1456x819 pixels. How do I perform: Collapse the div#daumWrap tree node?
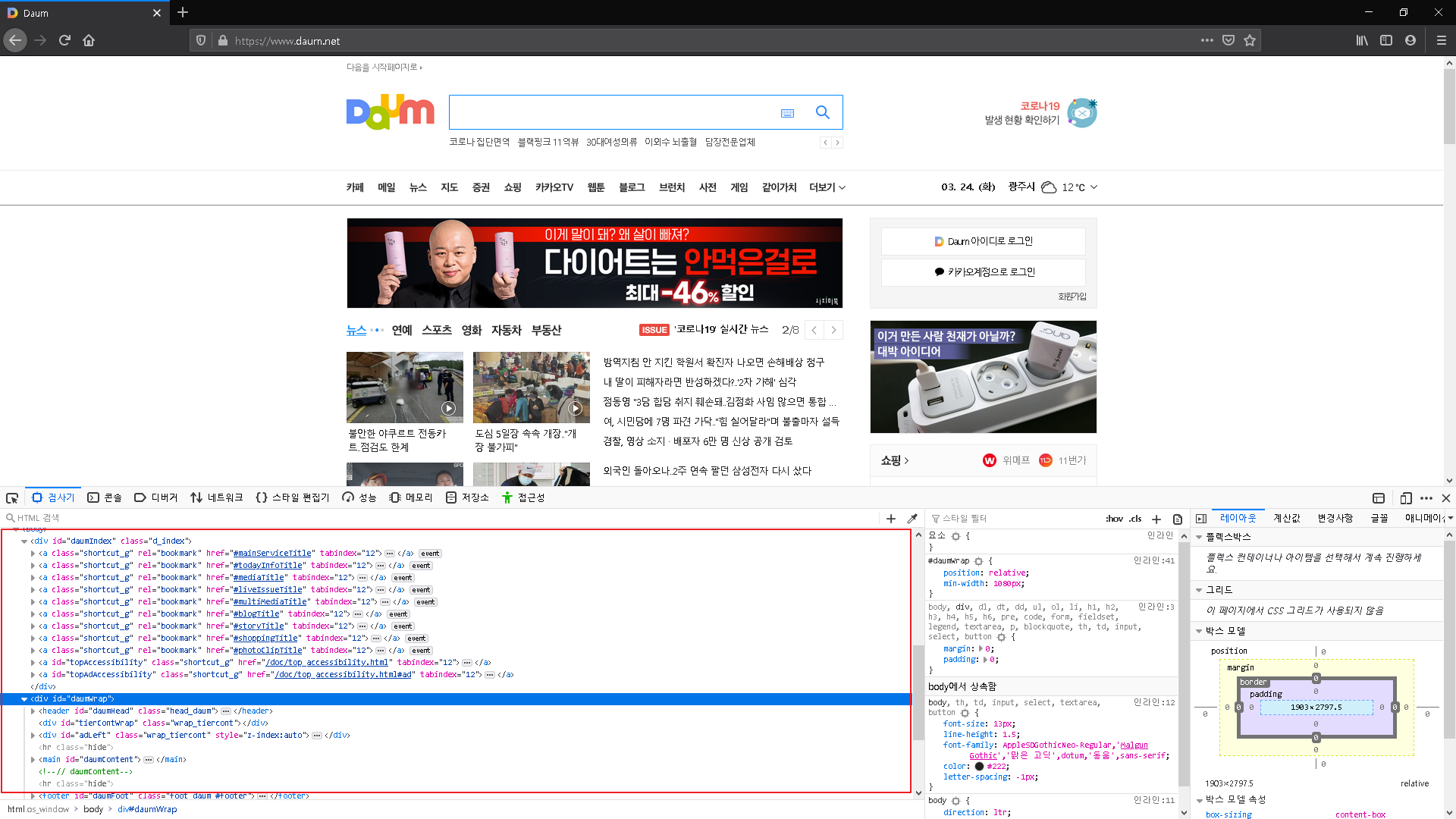[24, 699]
